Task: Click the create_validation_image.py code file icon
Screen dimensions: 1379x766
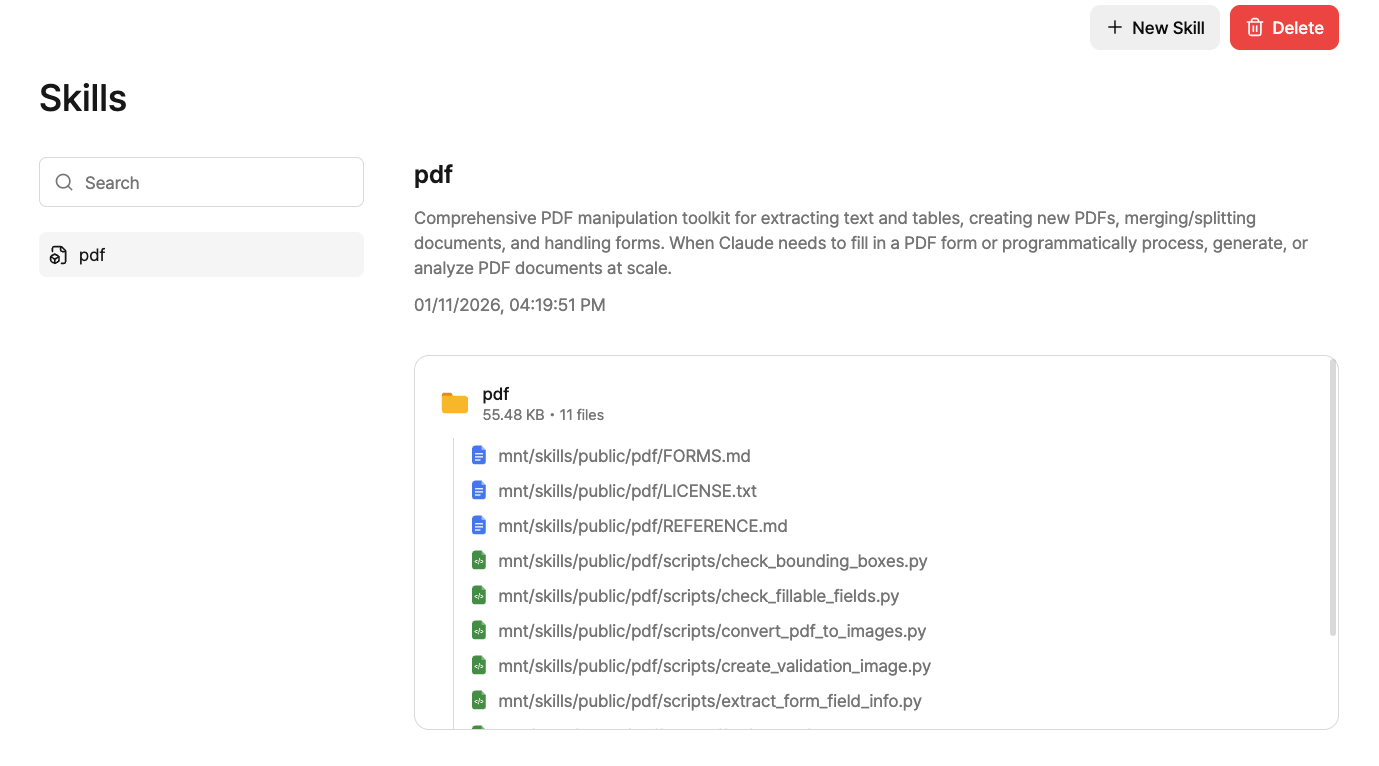Action: coord(479,666)
